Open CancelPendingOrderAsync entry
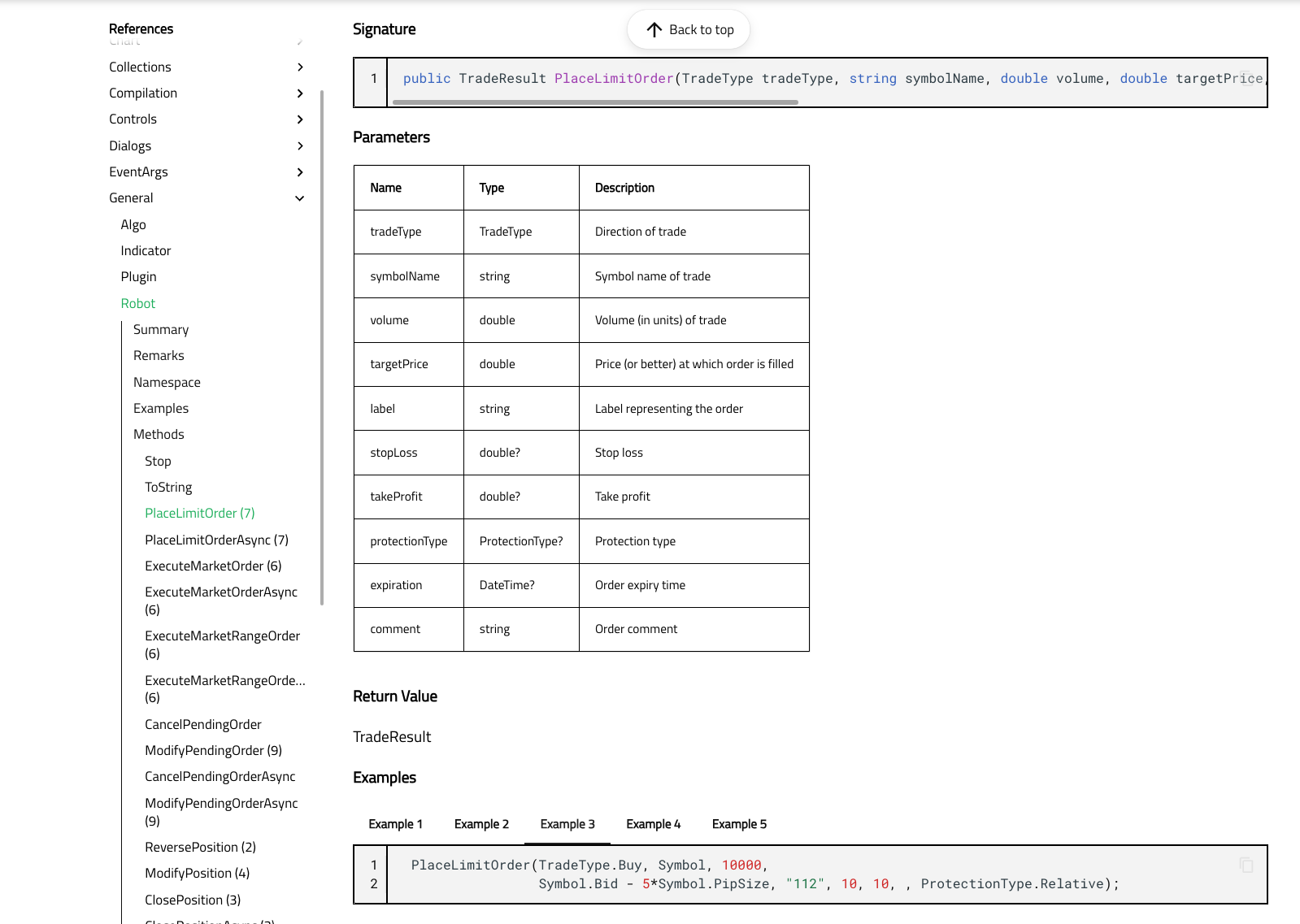 coord(220,777)
